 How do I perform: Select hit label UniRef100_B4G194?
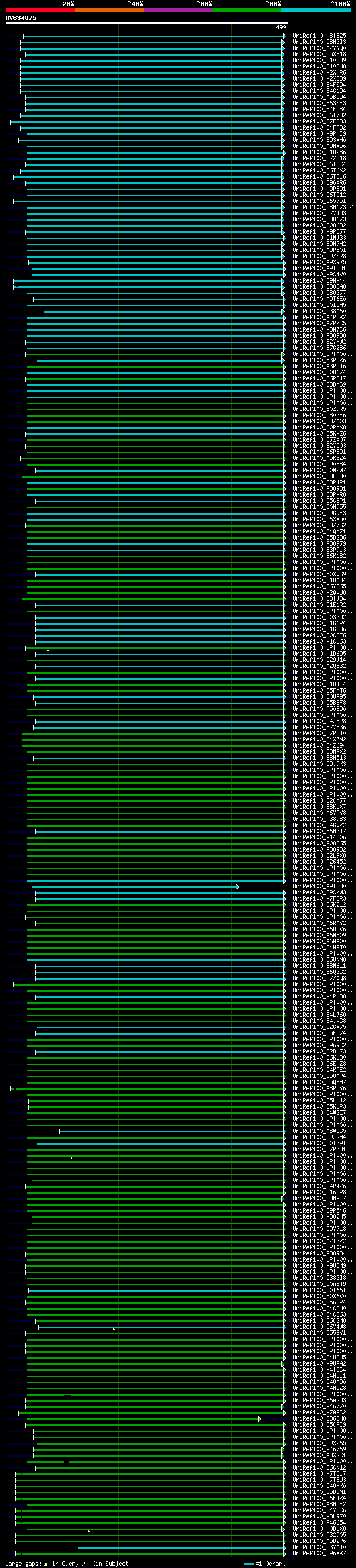[x=319, y=91]
